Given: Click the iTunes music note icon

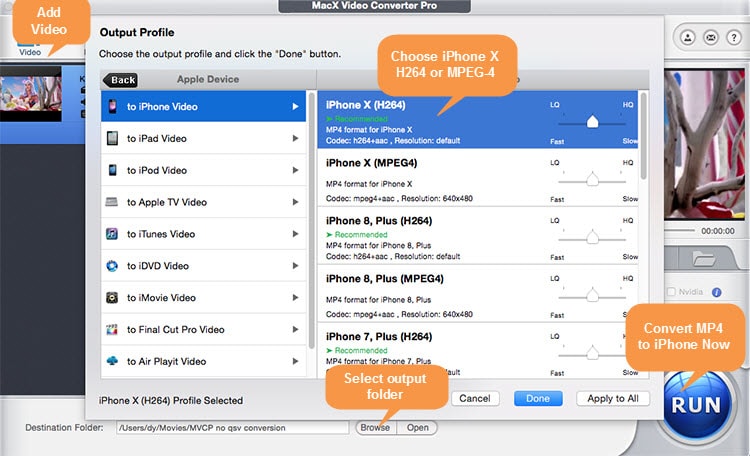Looking at the screenshot, I should point(111,234).
